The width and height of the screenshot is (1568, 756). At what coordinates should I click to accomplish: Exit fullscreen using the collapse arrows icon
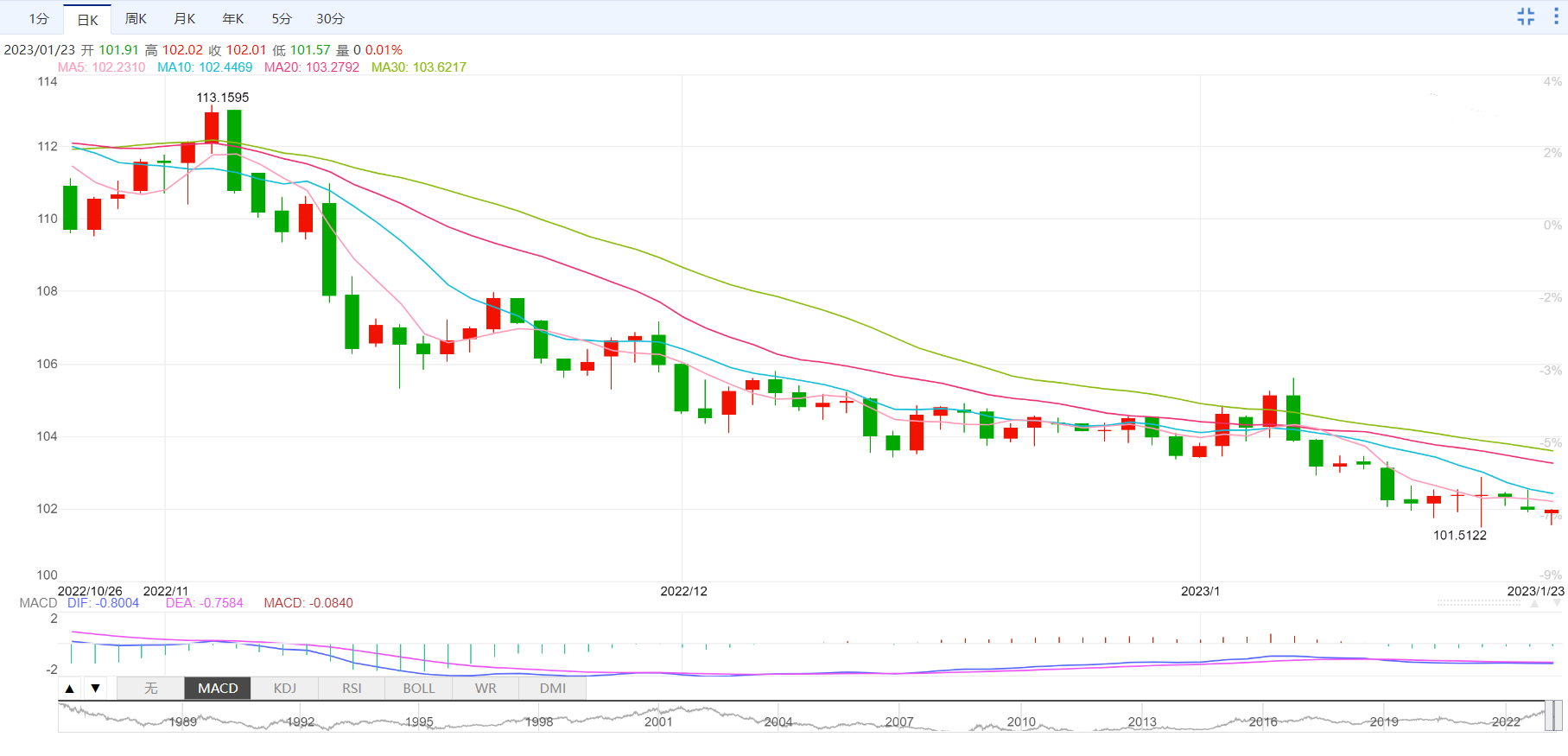pyautogui.click(x=1526, y=16)
